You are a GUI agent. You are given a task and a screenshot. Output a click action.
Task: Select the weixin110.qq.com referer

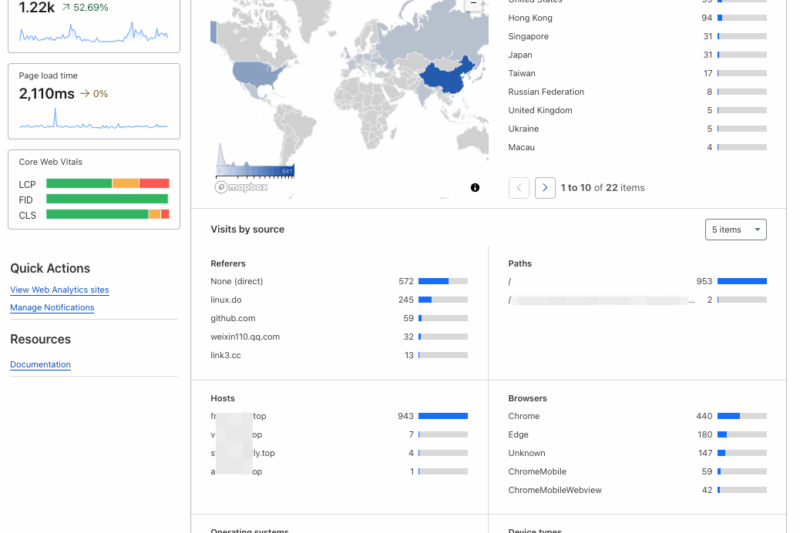(x=339, y=337)
